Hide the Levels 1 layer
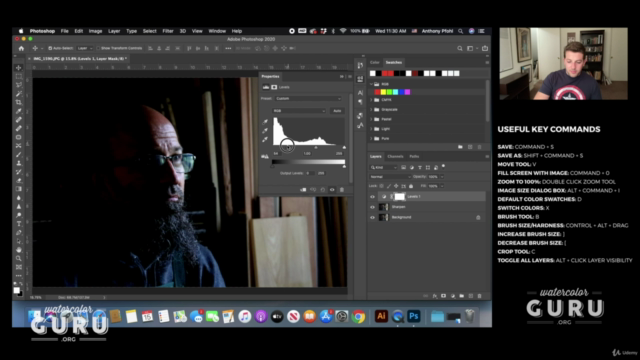This screenshot has height=360, width=640. [372, 197]
